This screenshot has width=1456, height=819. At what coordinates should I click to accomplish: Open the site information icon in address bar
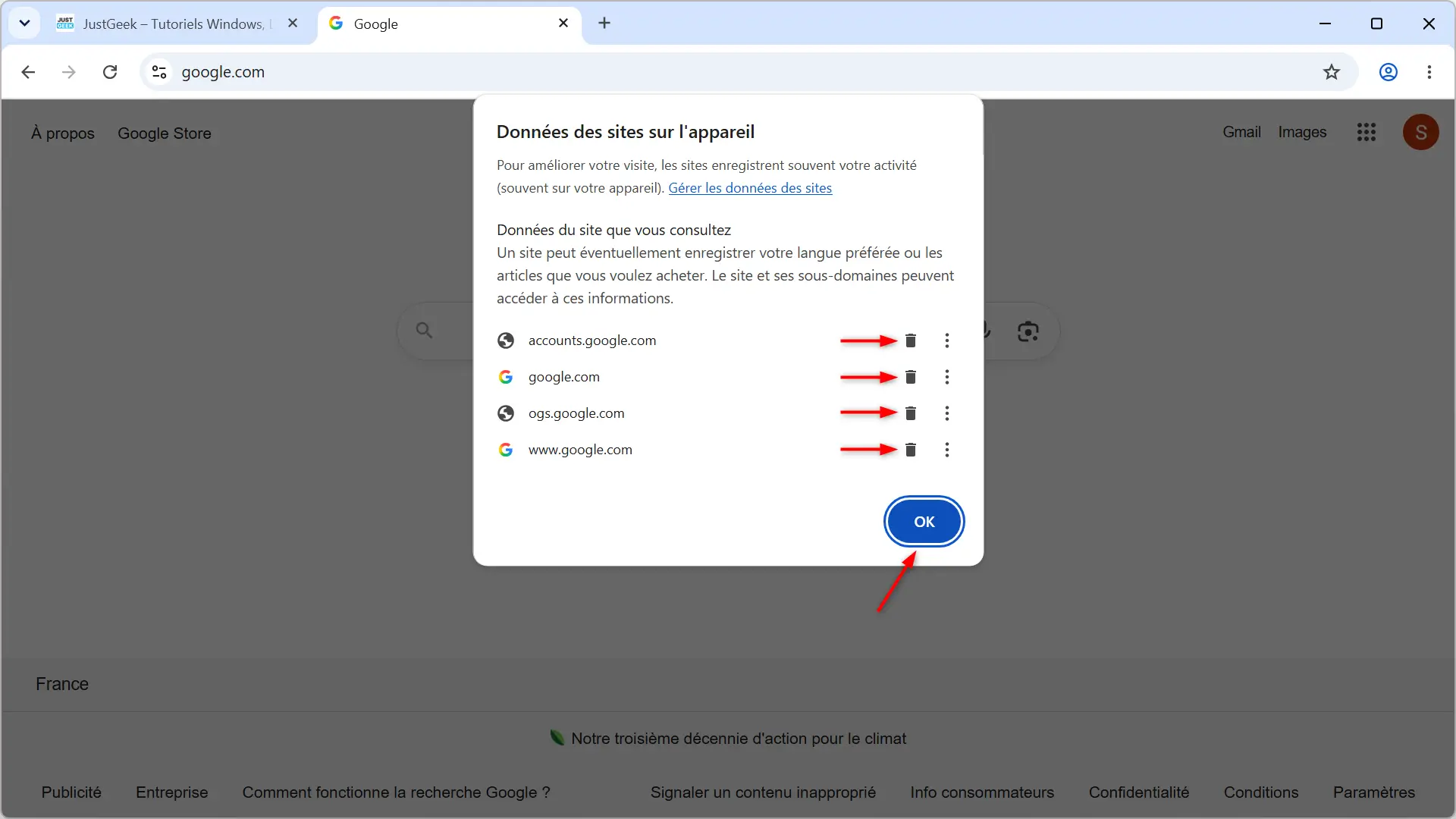click(x=159, y=72)
